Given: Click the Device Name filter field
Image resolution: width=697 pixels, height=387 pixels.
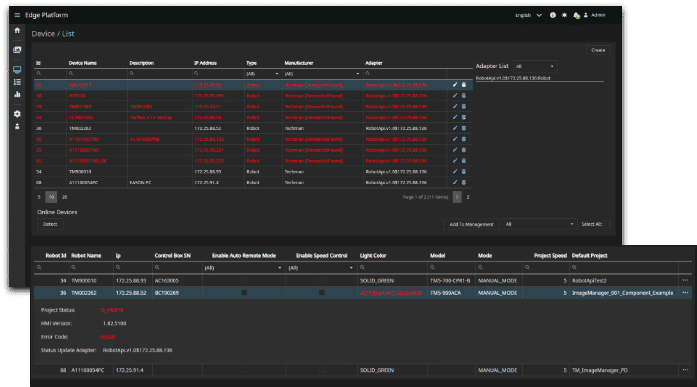Looking at the screenshot, I should (97, 74).
